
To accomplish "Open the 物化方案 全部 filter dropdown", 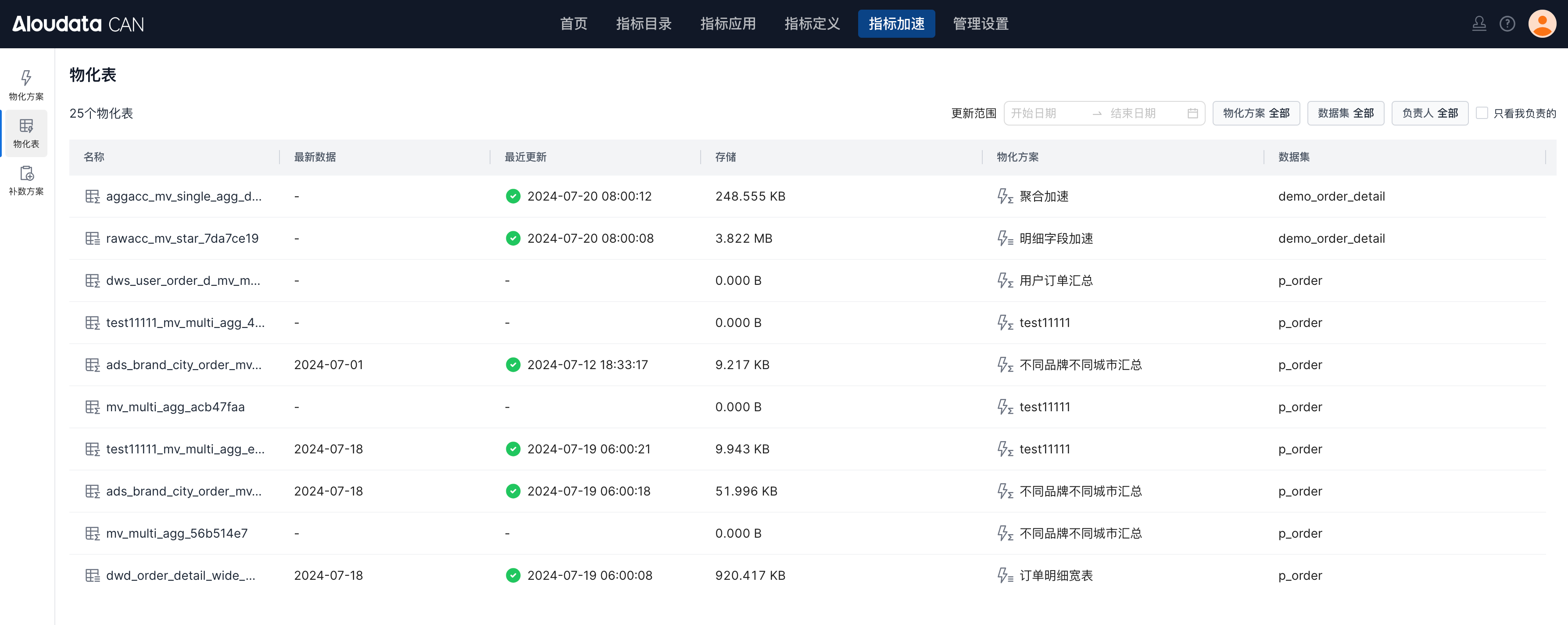I will [x=1256, y=113].
